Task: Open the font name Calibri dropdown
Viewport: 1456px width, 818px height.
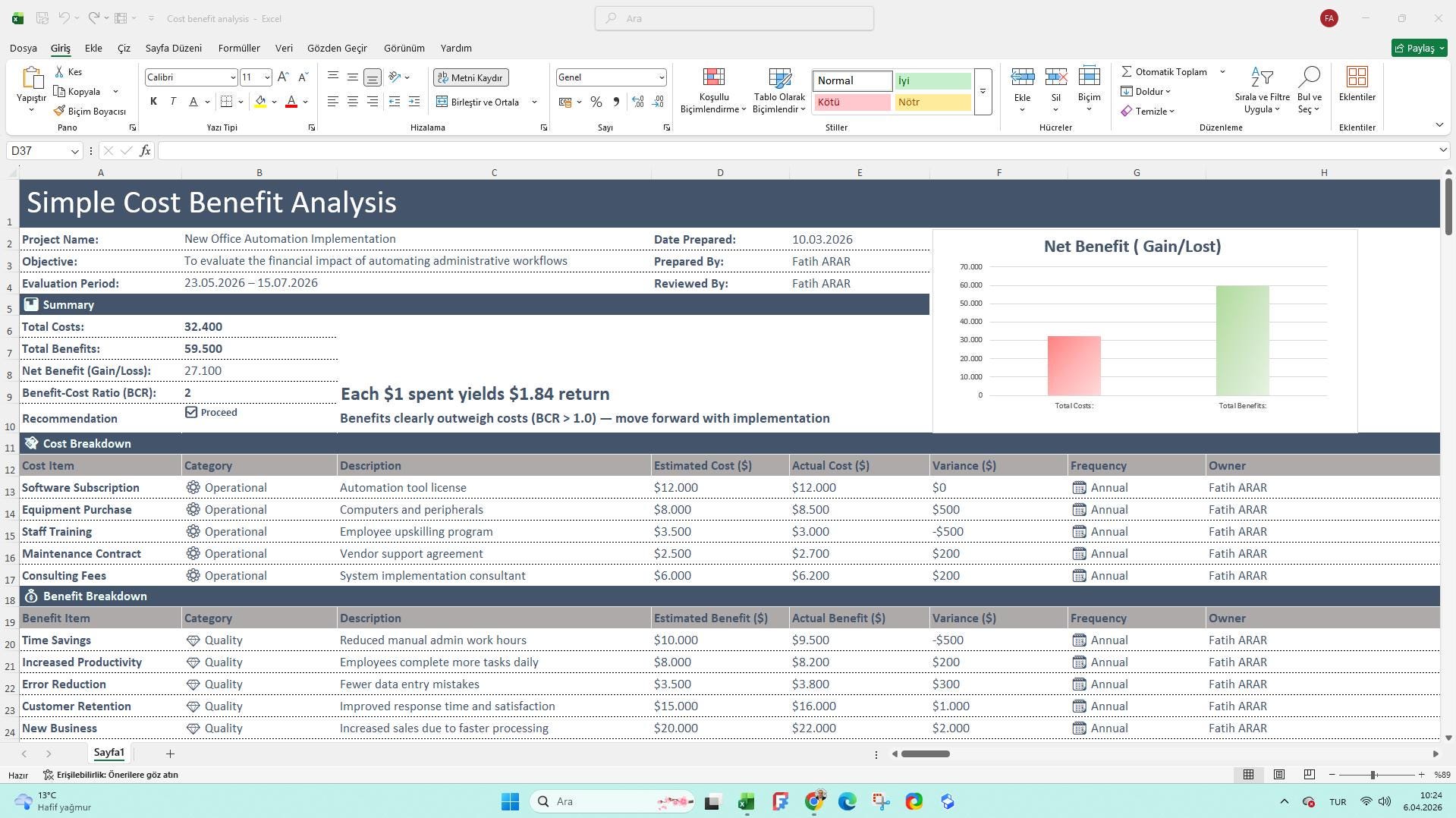Action: pyautogui.click(x=232, y=77)
